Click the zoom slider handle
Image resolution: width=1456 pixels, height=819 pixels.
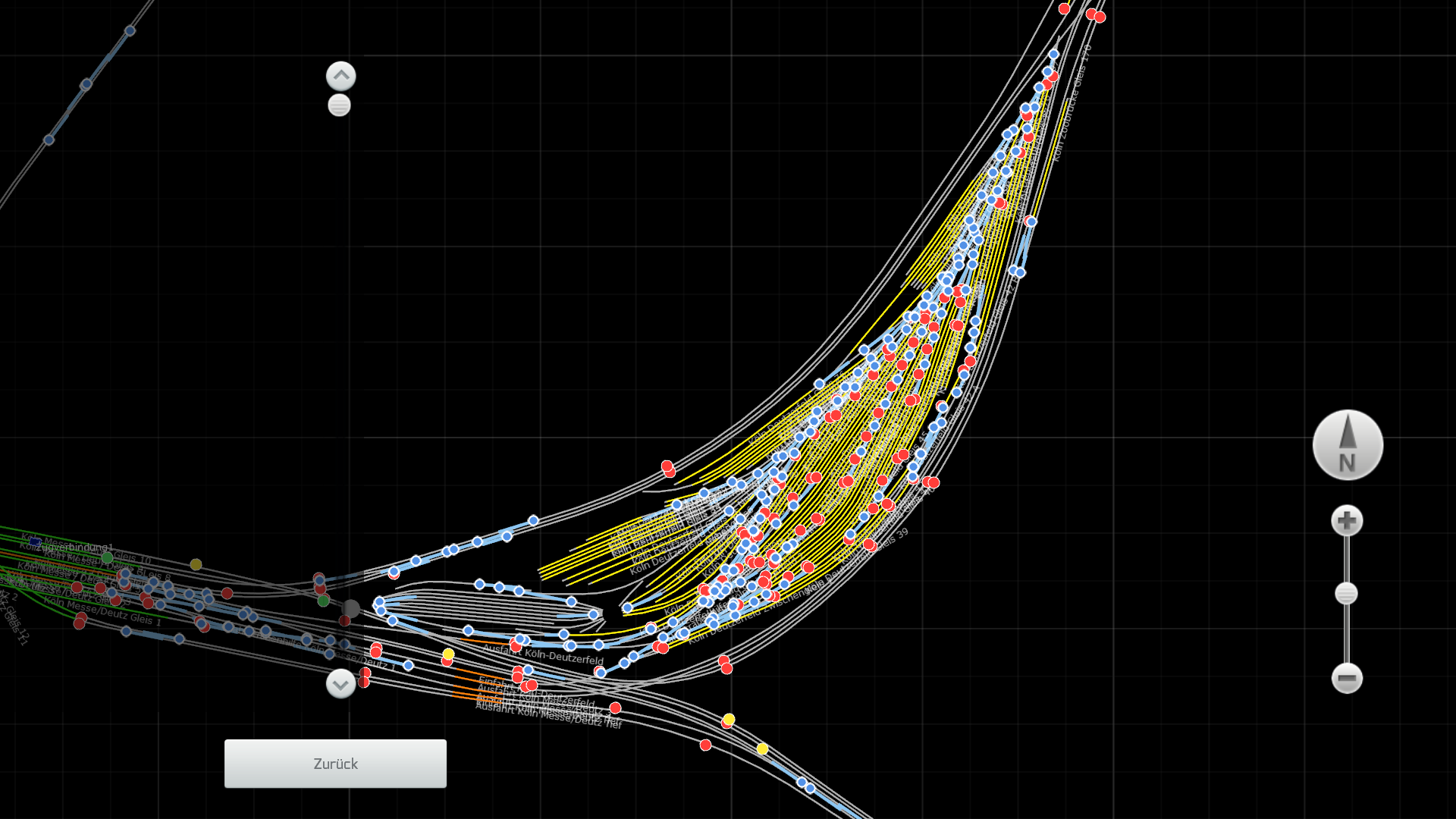pos(1346,593)
